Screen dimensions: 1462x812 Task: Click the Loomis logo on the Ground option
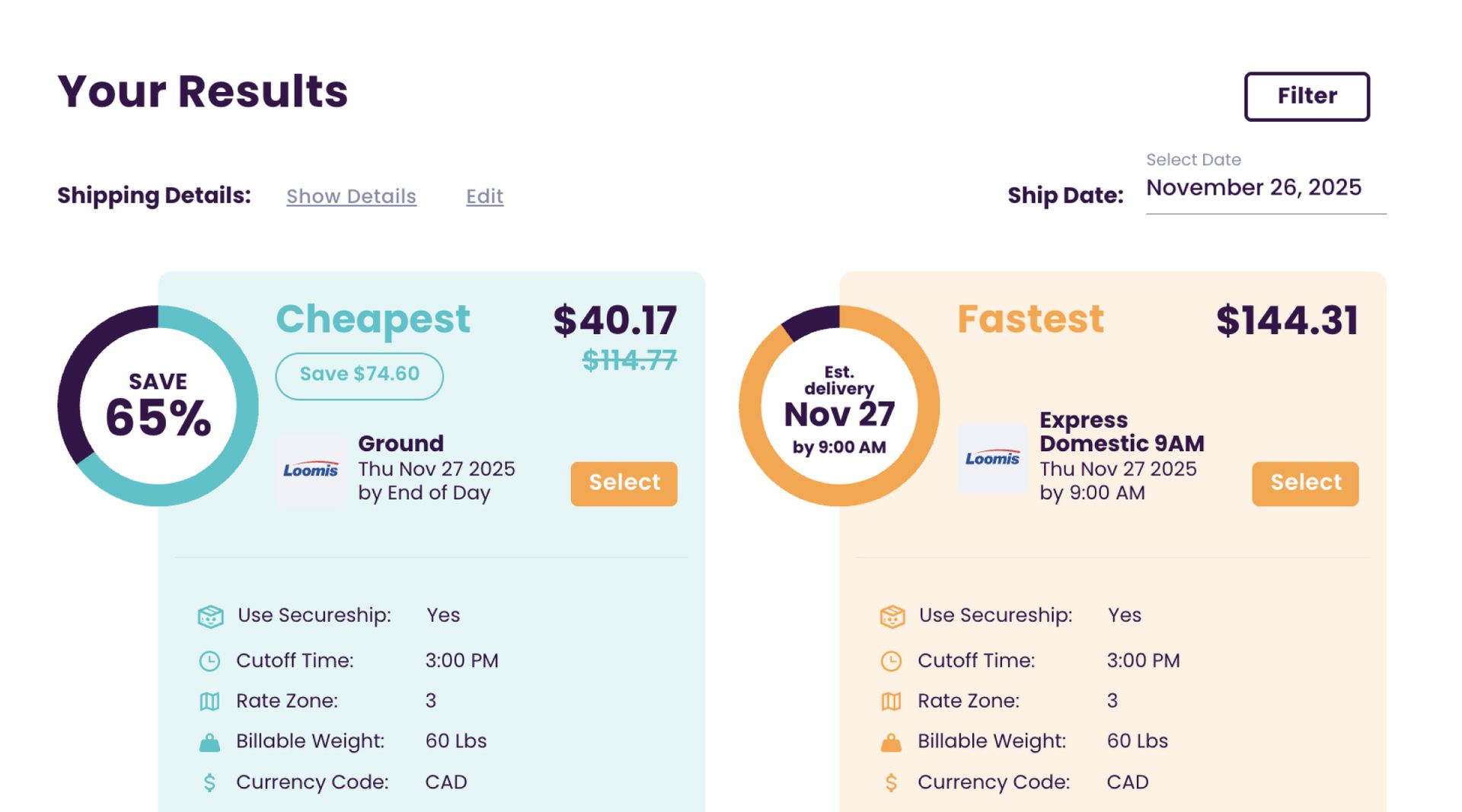click(311, 470)
